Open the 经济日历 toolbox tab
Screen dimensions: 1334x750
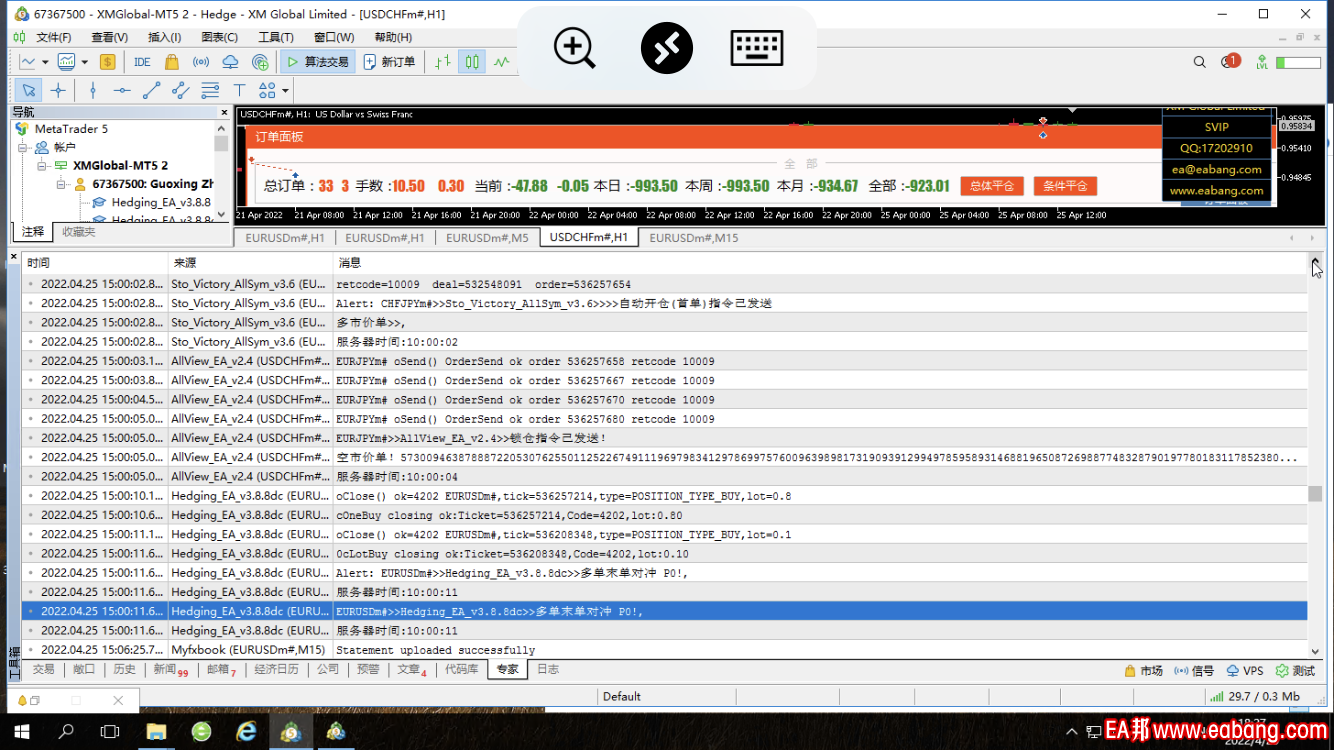pyautogui.click(x=276, y=669)
